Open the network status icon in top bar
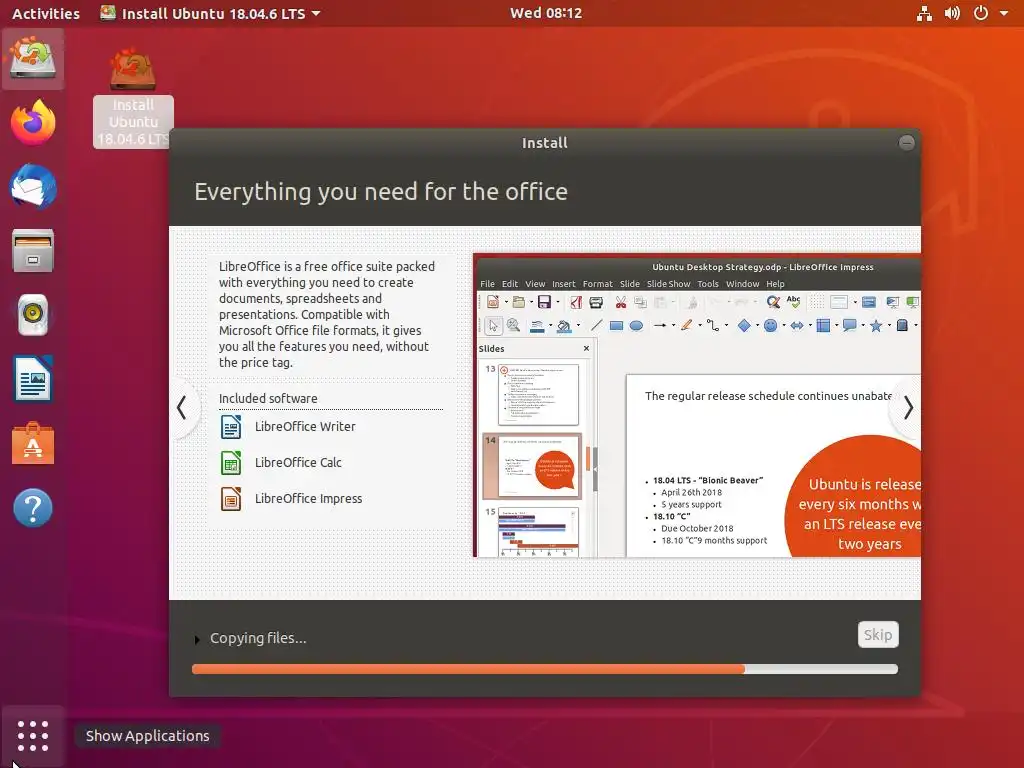The height and width of the screenshot is (768, 1024). (x=924, y=13)
